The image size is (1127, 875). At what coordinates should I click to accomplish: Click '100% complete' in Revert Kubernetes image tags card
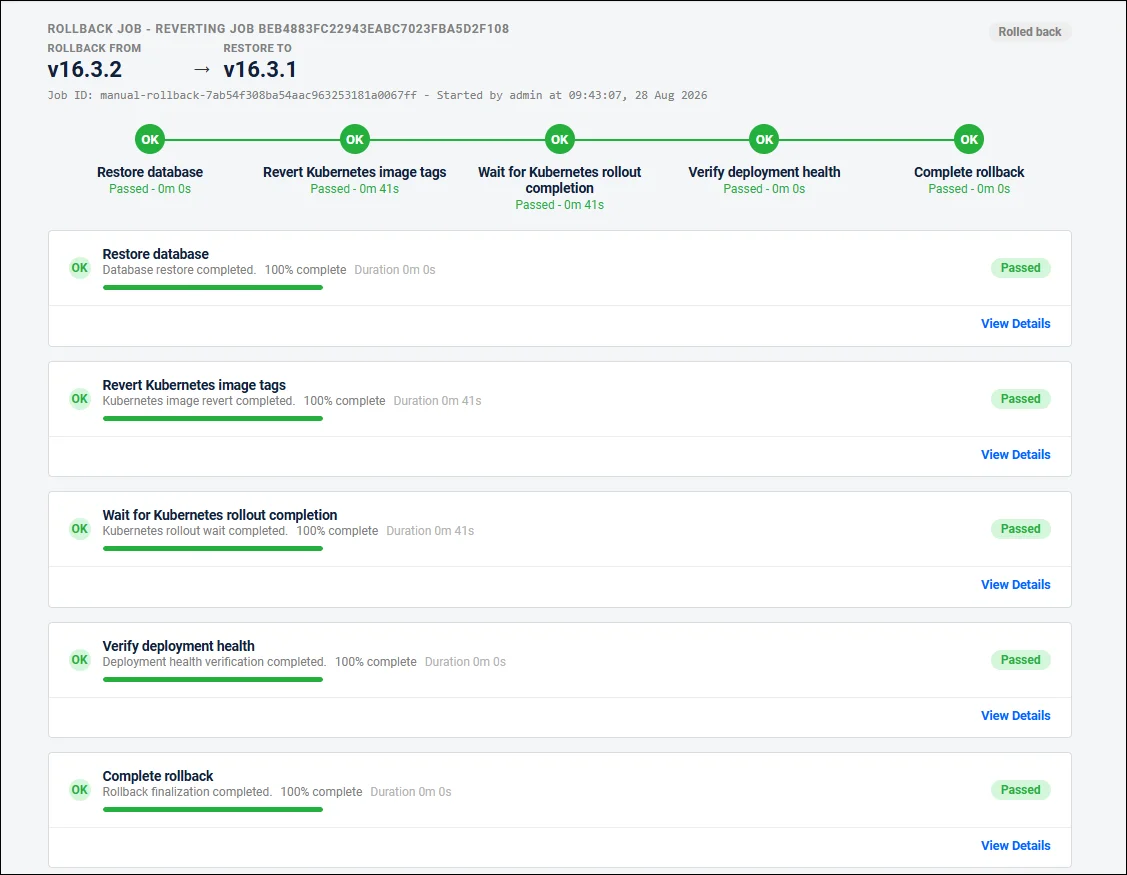(x=344, y=400)
